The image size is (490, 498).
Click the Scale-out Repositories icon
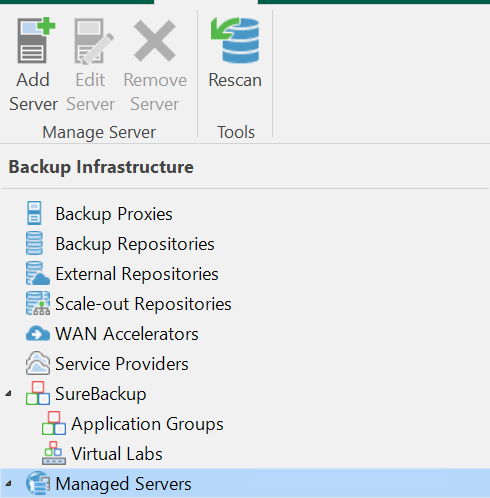[x=38, y=303]
